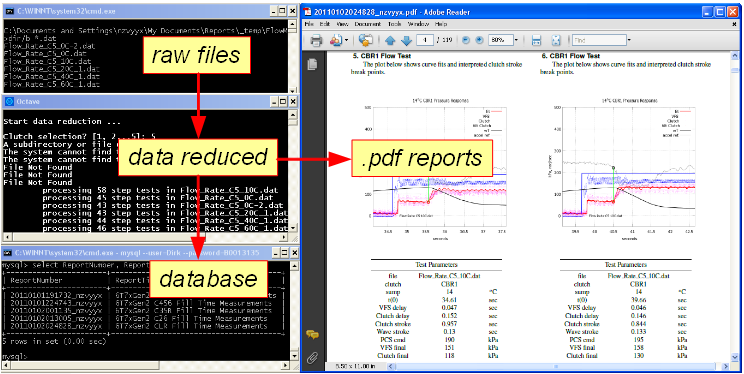This screenshot has width=744, height=374.
Task: Click Reader horizontal scrollbar left arrow
Action: (x=392, y=366)
